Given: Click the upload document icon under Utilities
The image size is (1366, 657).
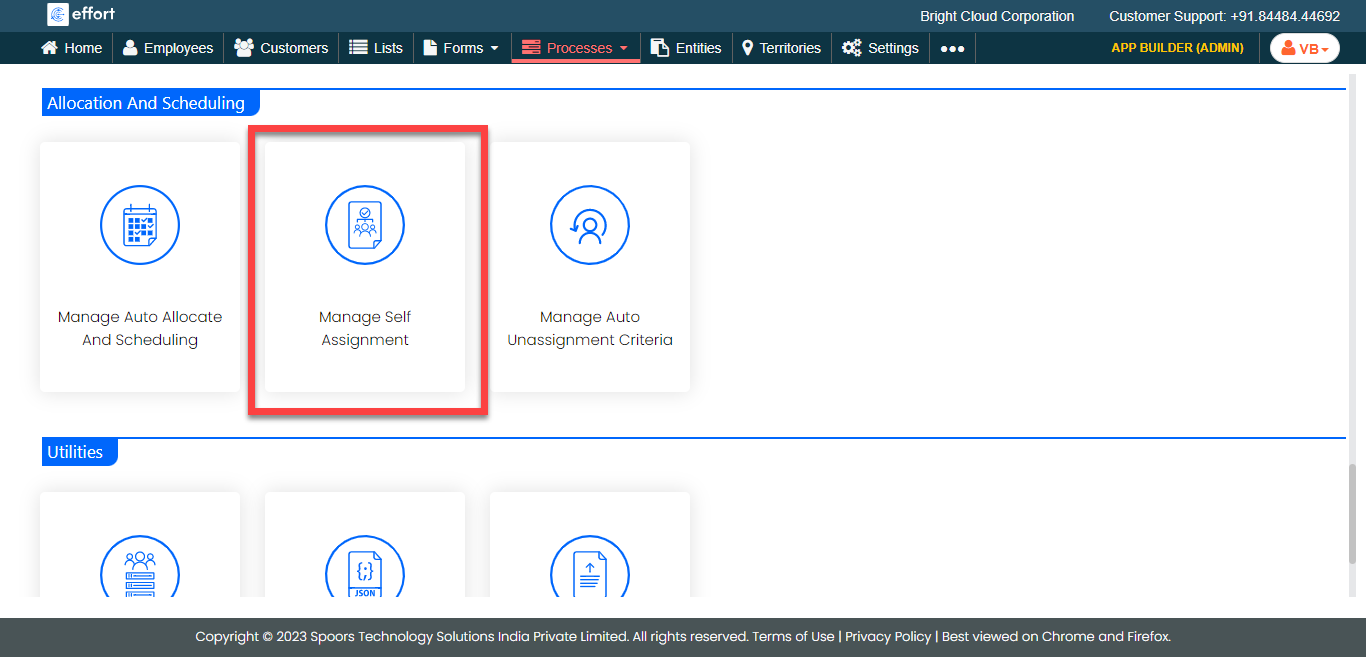Looking at the screenshot, I should coord(590,574).
